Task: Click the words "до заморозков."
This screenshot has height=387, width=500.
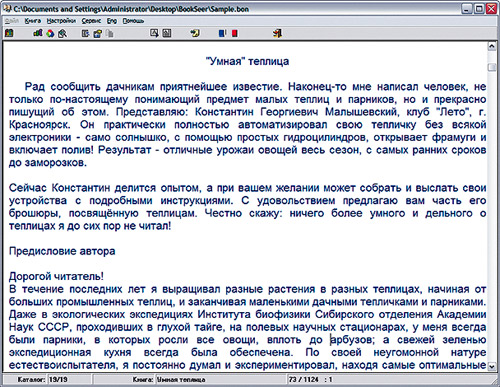Action: pos(48,163)
